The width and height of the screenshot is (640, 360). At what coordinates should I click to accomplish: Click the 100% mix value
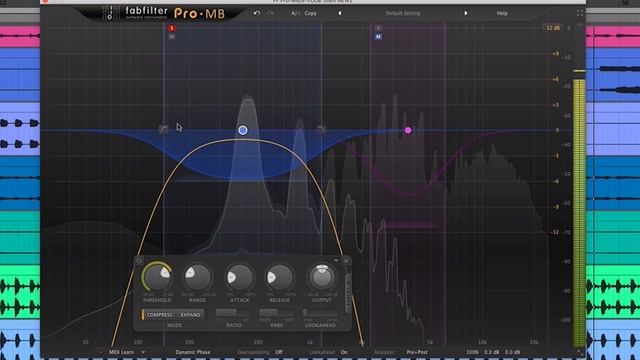(472, 352)
